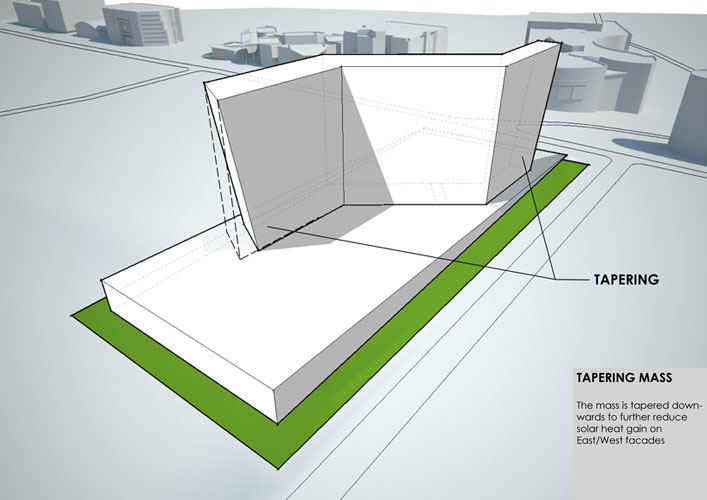Click the "TAPERING" callout label

[x=626, y=280]
